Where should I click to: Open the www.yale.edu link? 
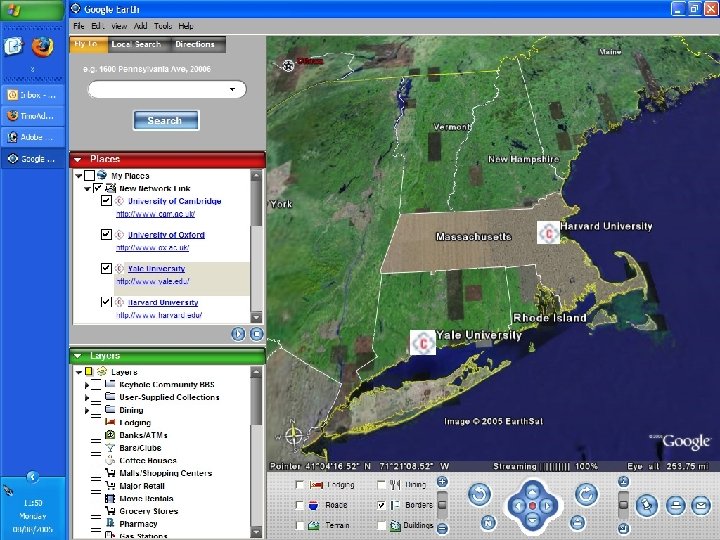click(152, 281)
